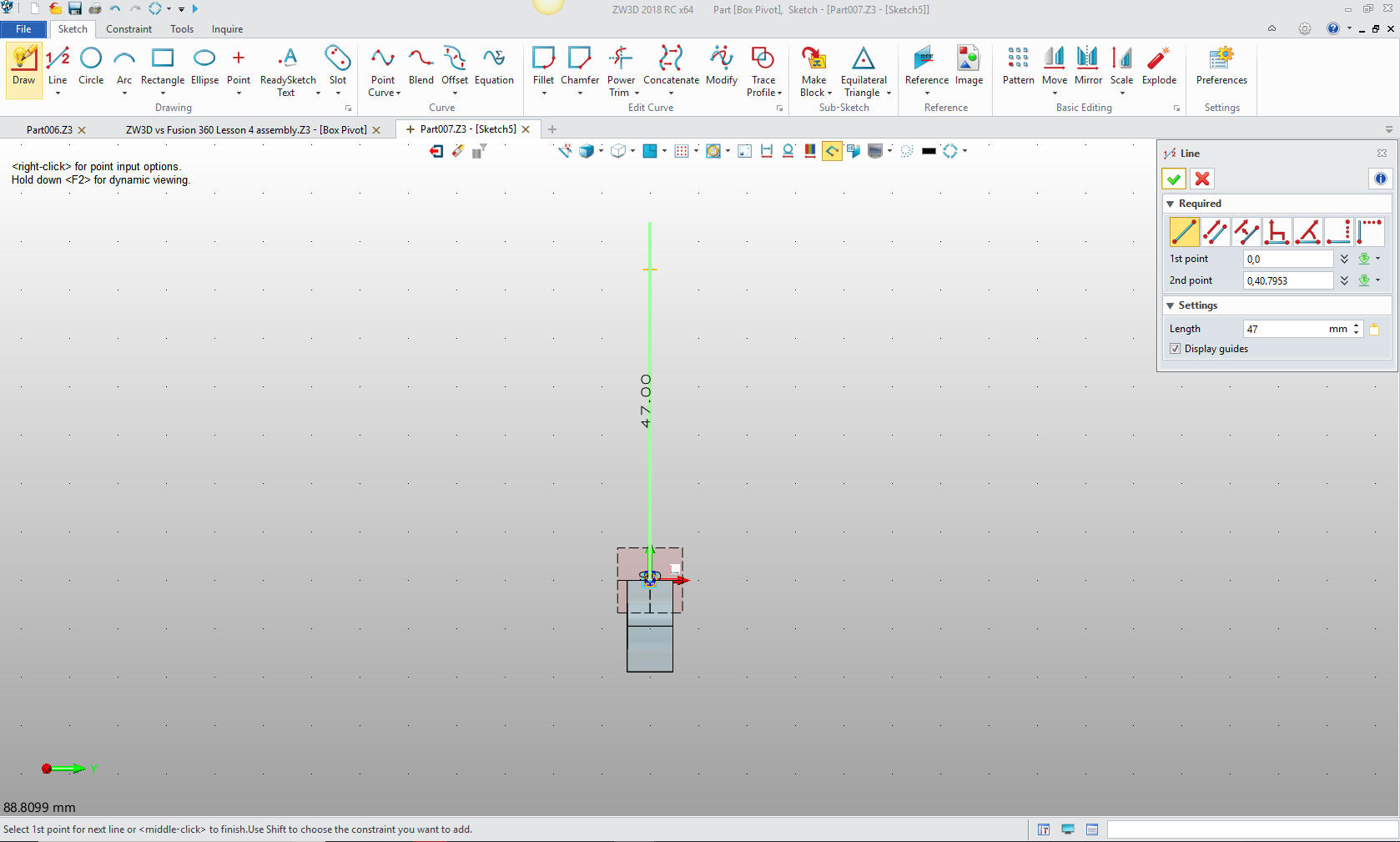Choose the Ellipse tool
Viewport: 1400px width, 842px height.
(x=204, y=67)
